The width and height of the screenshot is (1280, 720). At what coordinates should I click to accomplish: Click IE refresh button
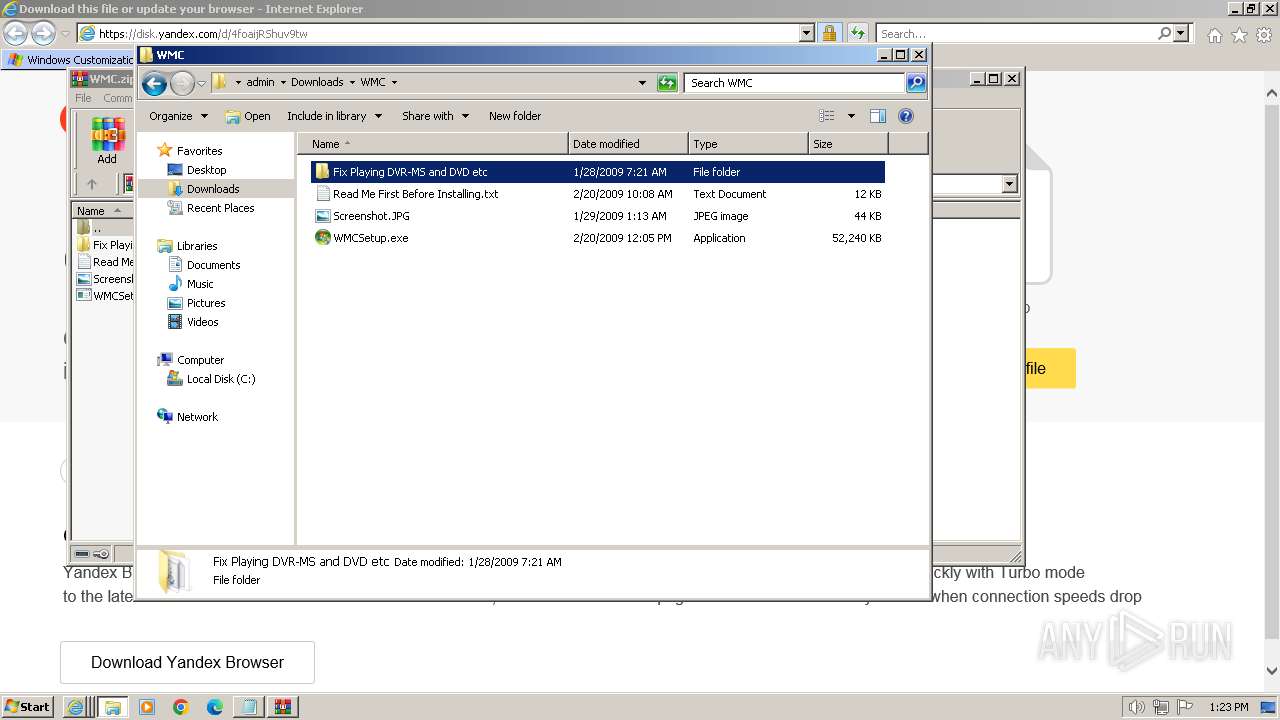858,33
